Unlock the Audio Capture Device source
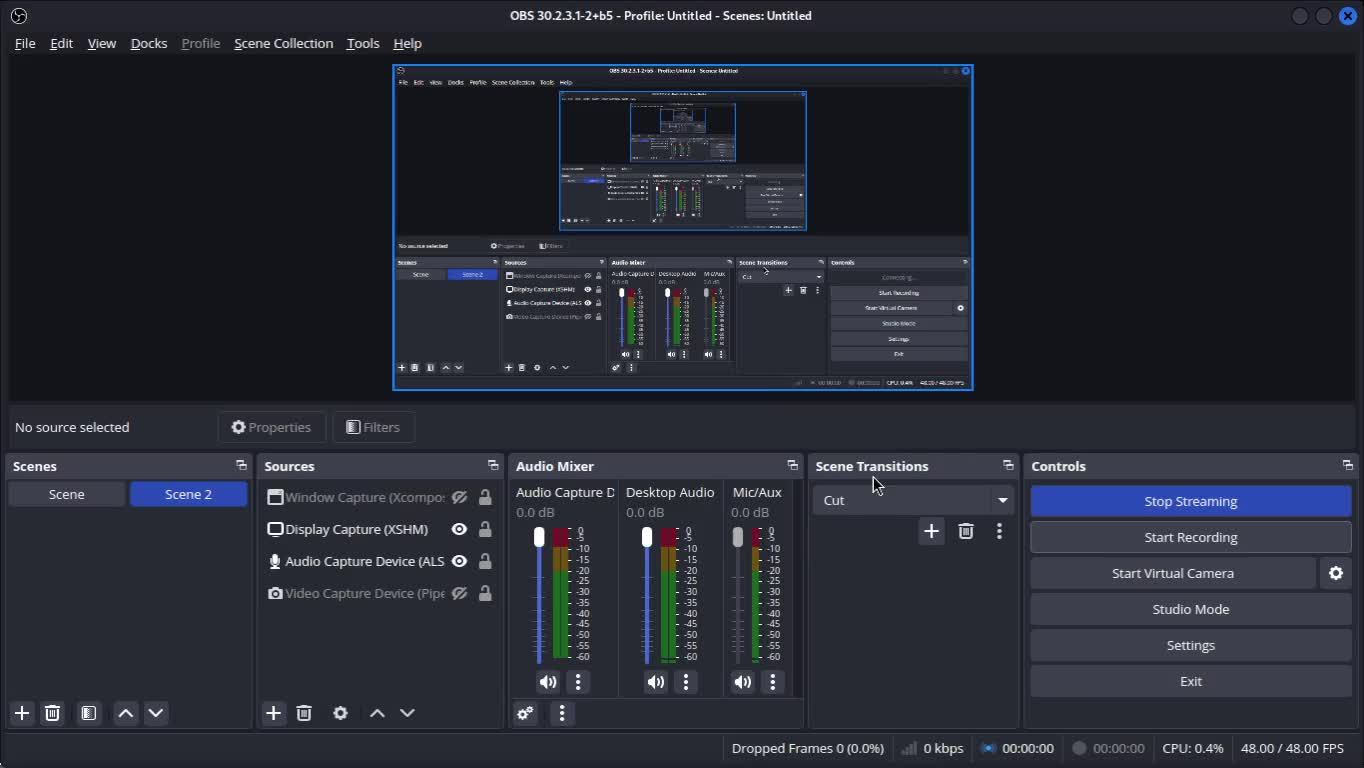 coord(485,561)
